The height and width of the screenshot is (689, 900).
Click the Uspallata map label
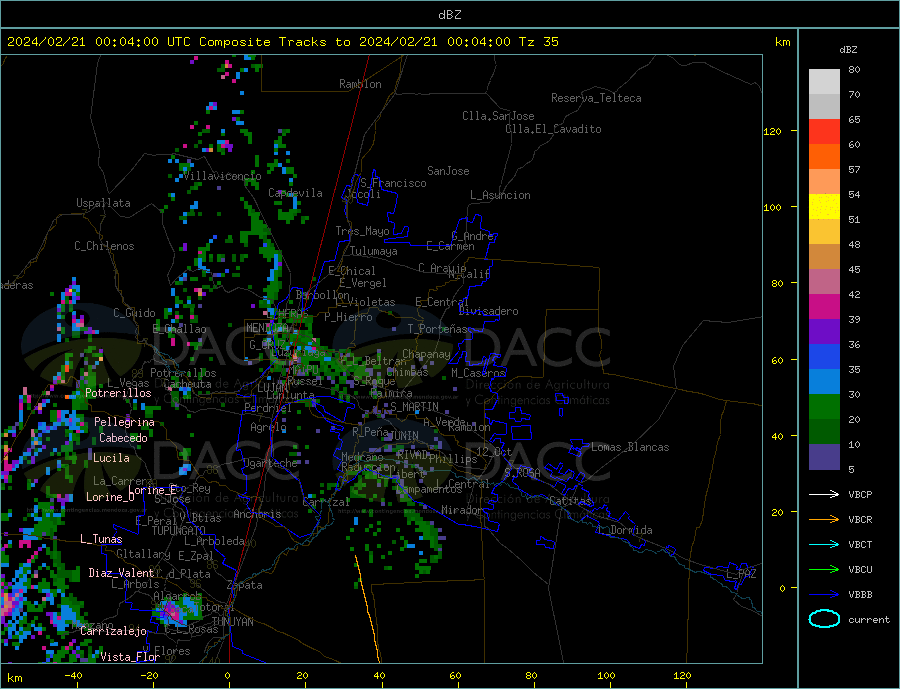[x=103, y=203]
